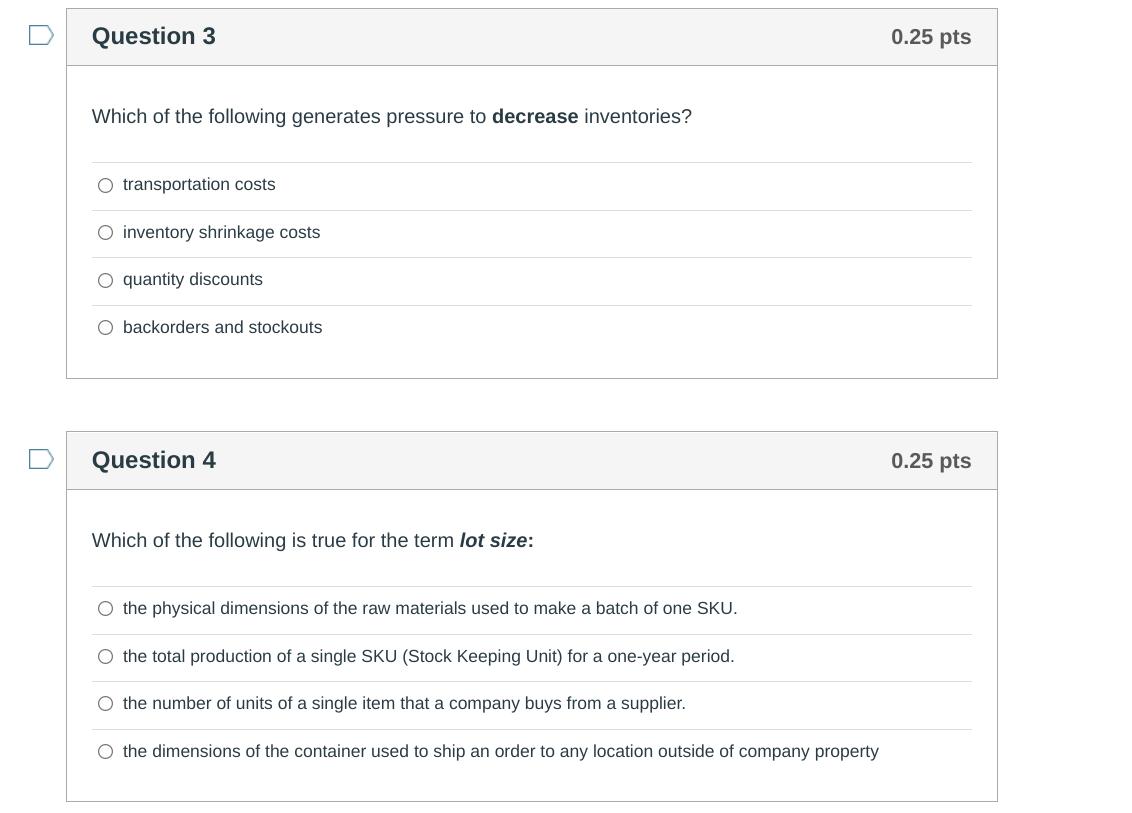Viewport: 1132px width, 813px height.
Task: Click the Question 4 header
Action: point(153,460)
